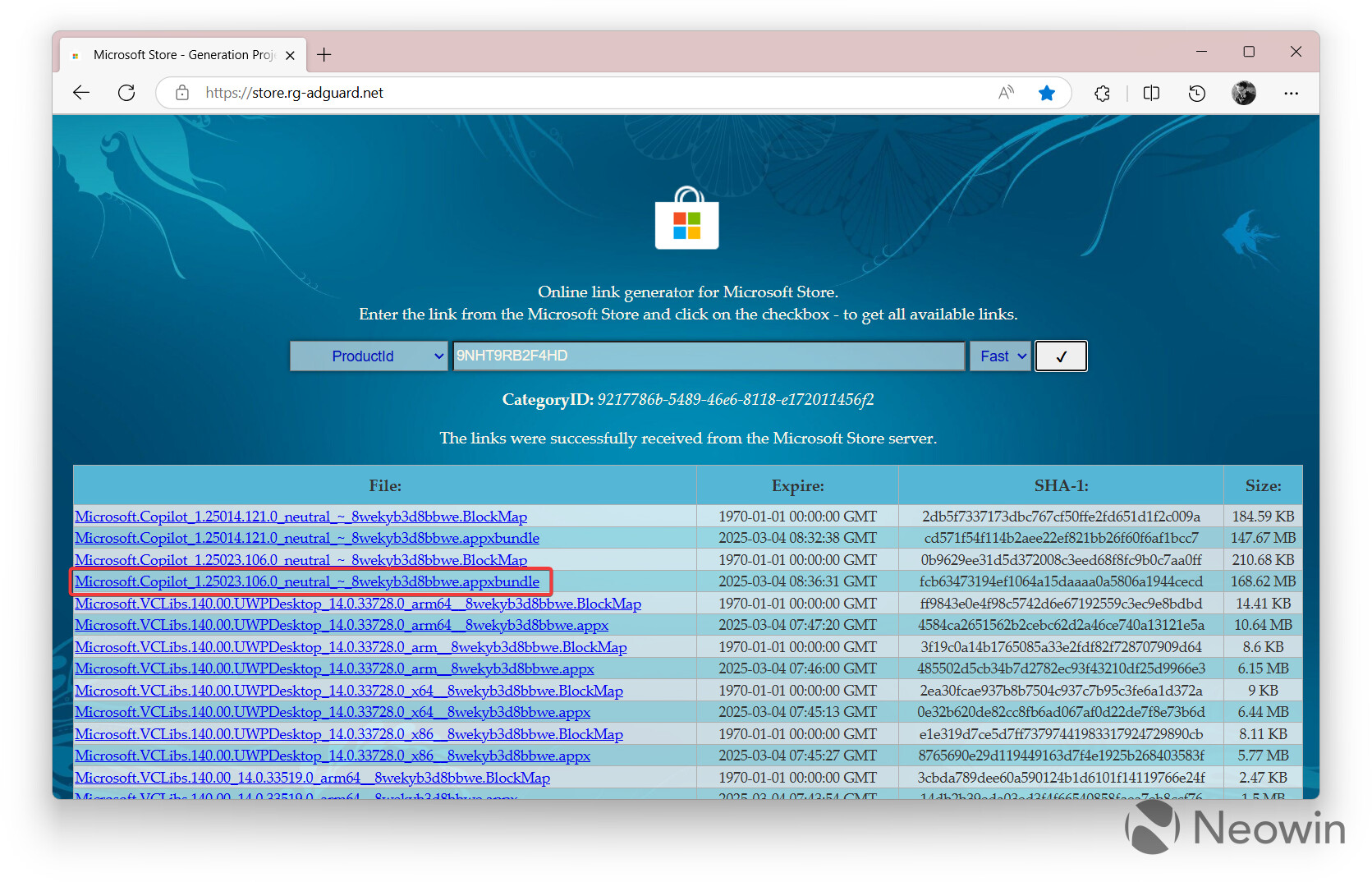Image resolution: width=1372 pixels, height=882 pixels.
Task: Click the 147.67 MB size cell
Action: 1263,538
